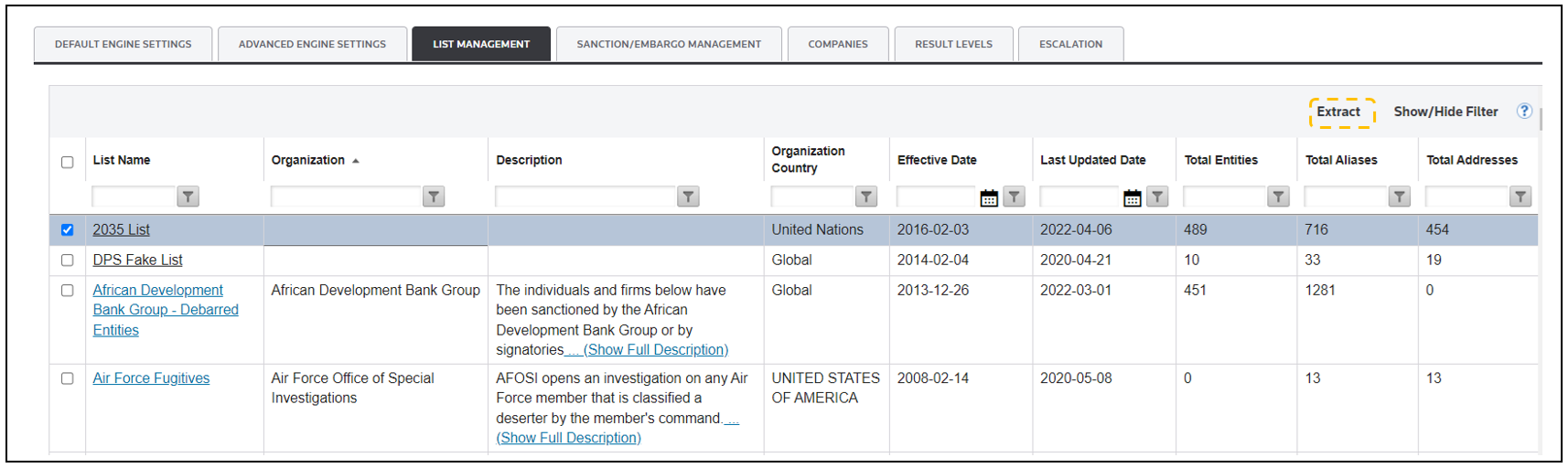Screen dimensions: 1568x468
Task: Open the Air Force Fugitives list link
Action: click(x=151, y=378)
